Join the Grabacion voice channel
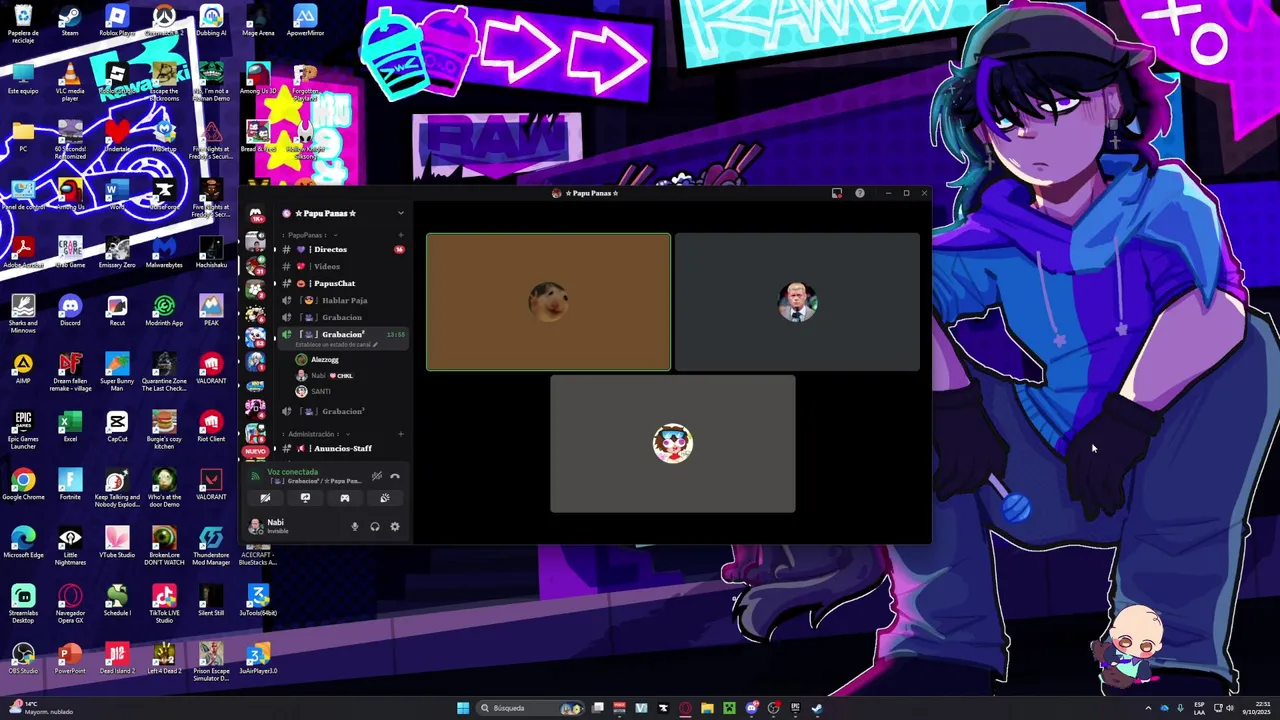 tap(343, 317)
